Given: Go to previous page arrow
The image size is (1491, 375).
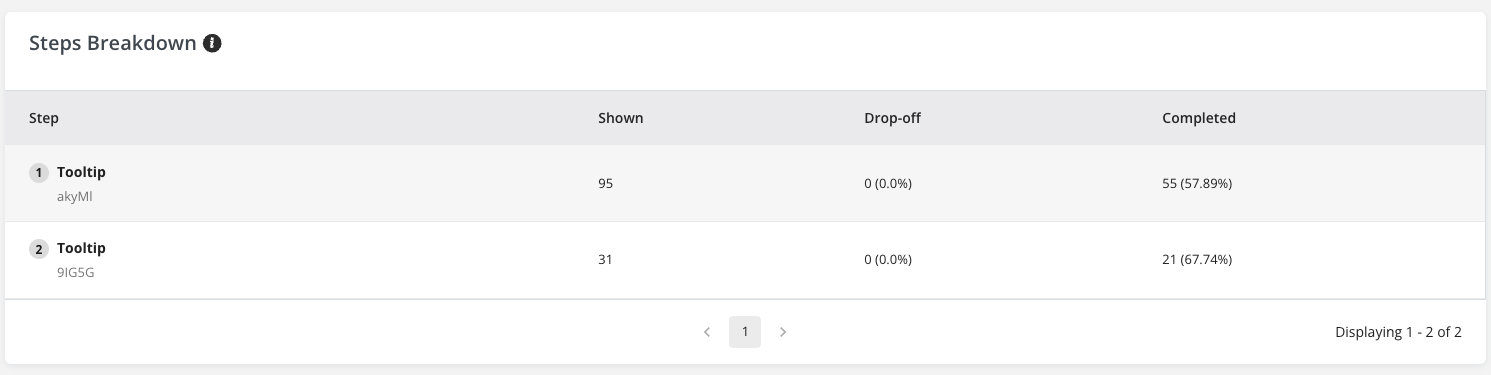Looking at the screenshot, I should point(707,332).
